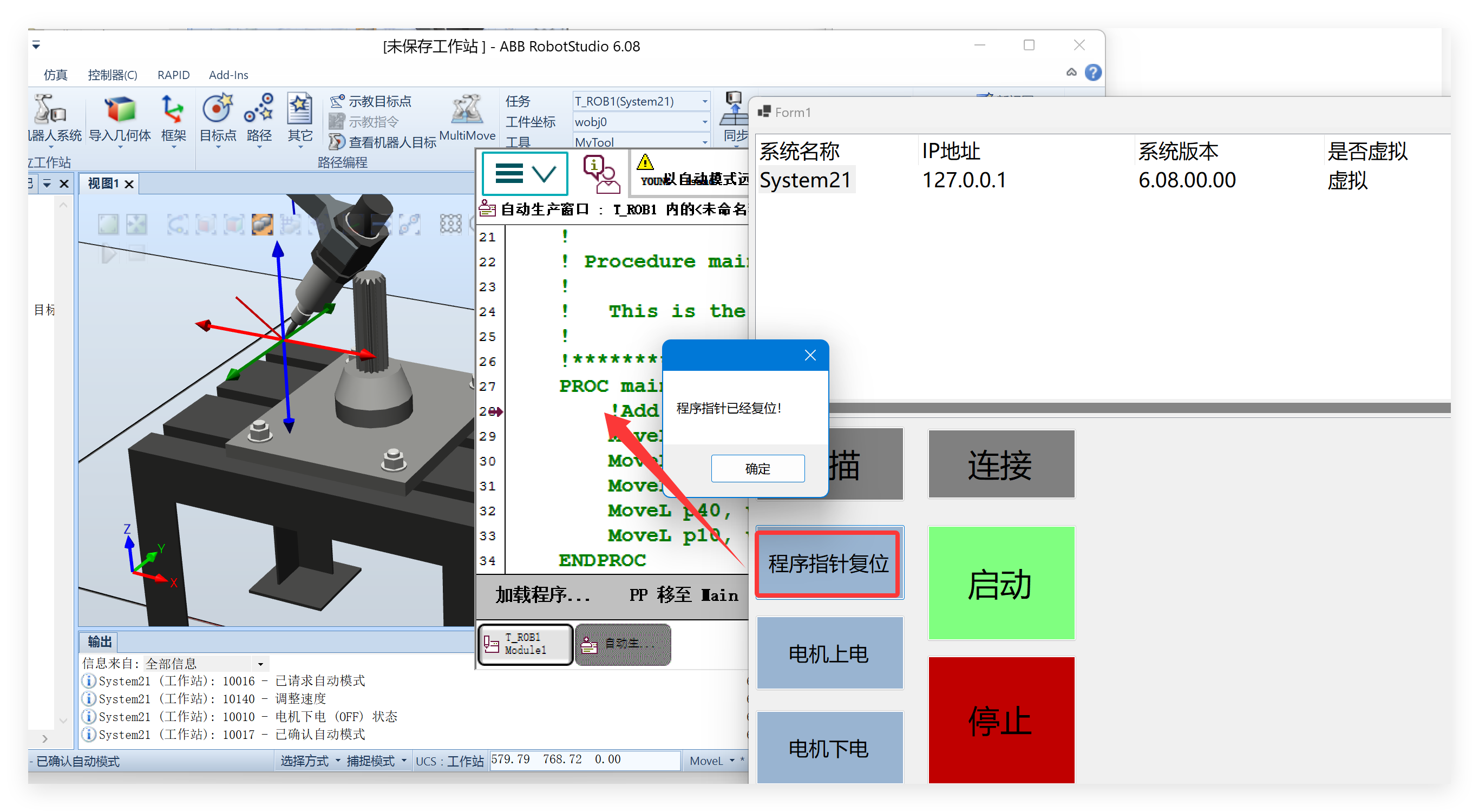Image resolution: width=1479 pixels, height=812 pixels.
Task: Click Teach Target (示教目标点)
Action: 371,101
